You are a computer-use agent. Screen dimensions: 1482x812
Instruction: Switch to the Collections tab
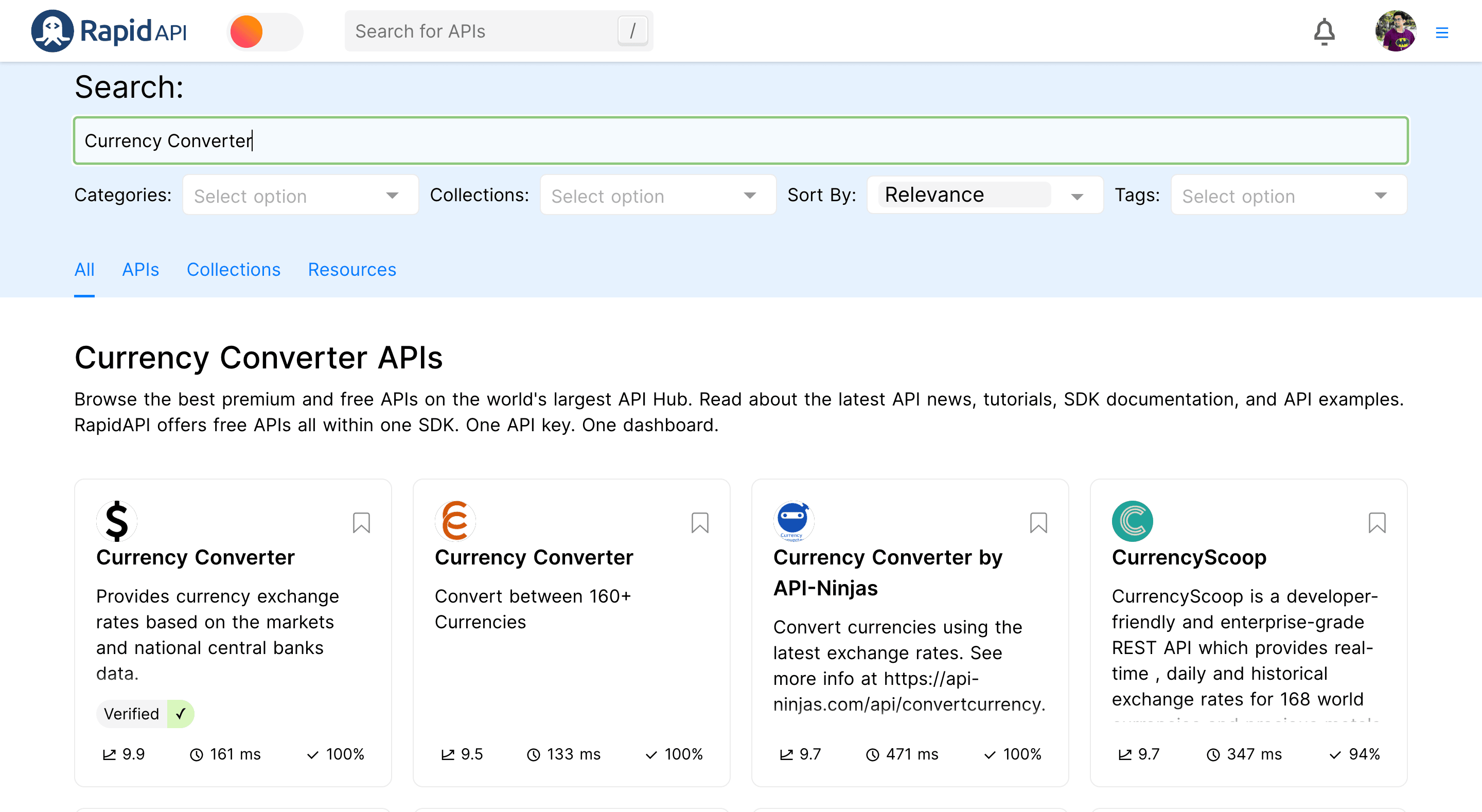point(234,269)
